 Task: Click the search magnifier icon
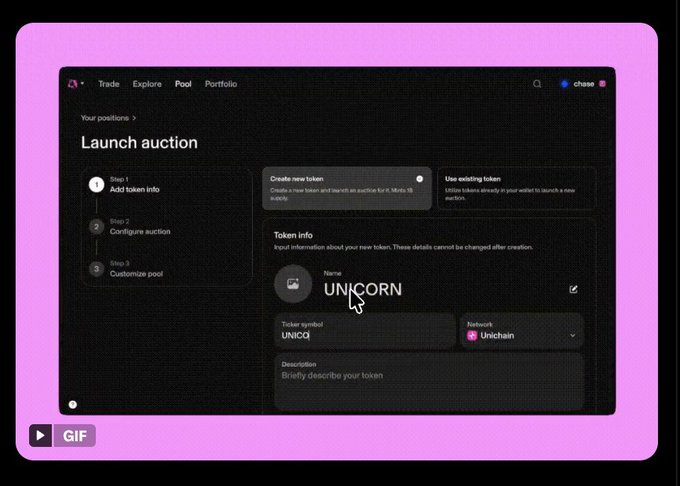(x=537, y=84)
